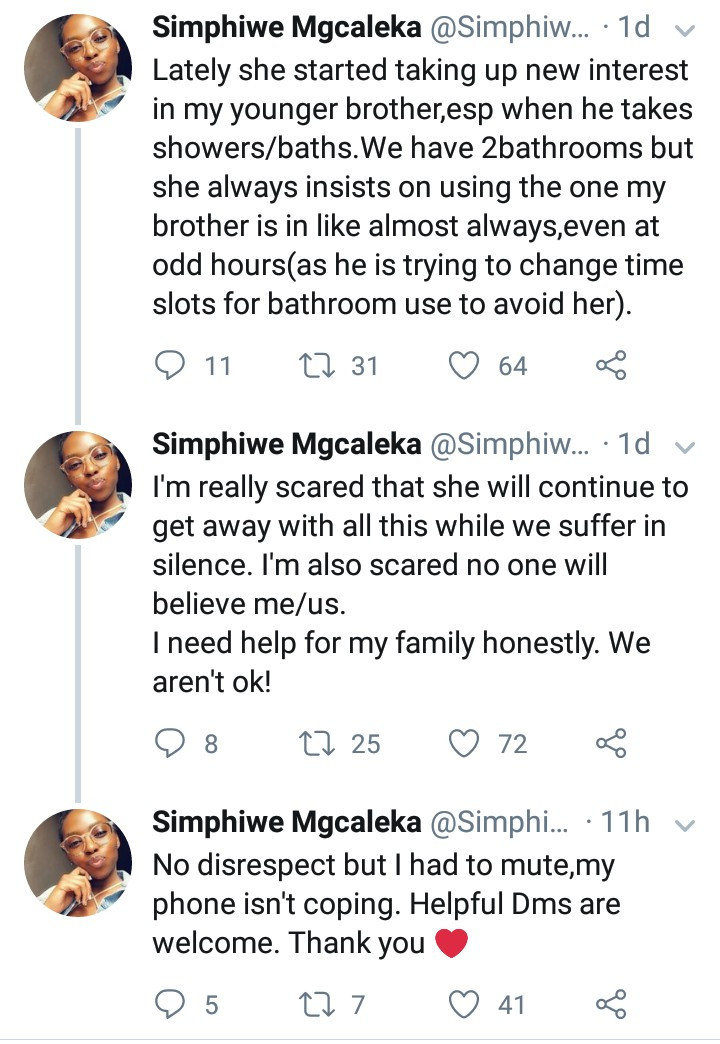720x1044 pixels.
Task: Like the tweet with 64 likes
Action: pos(463,366)
